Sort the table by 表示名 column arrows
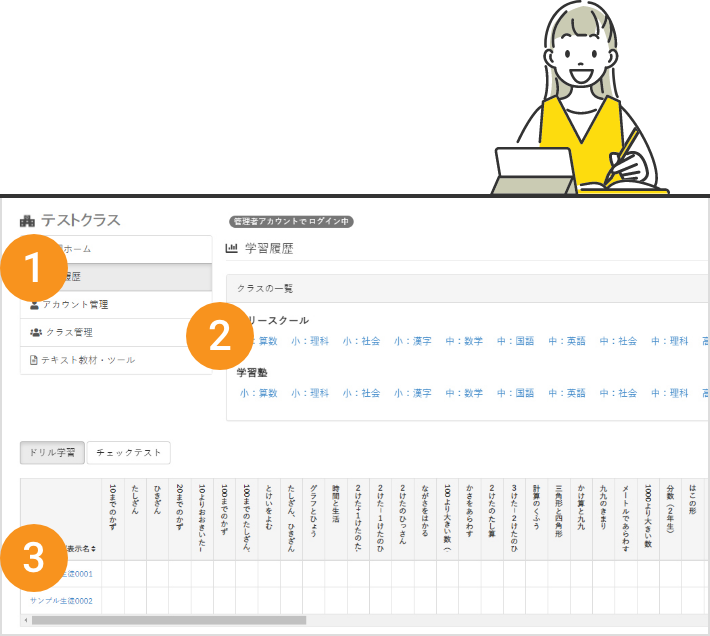Screen dimensions: 710x636 (x=94, y=549)
